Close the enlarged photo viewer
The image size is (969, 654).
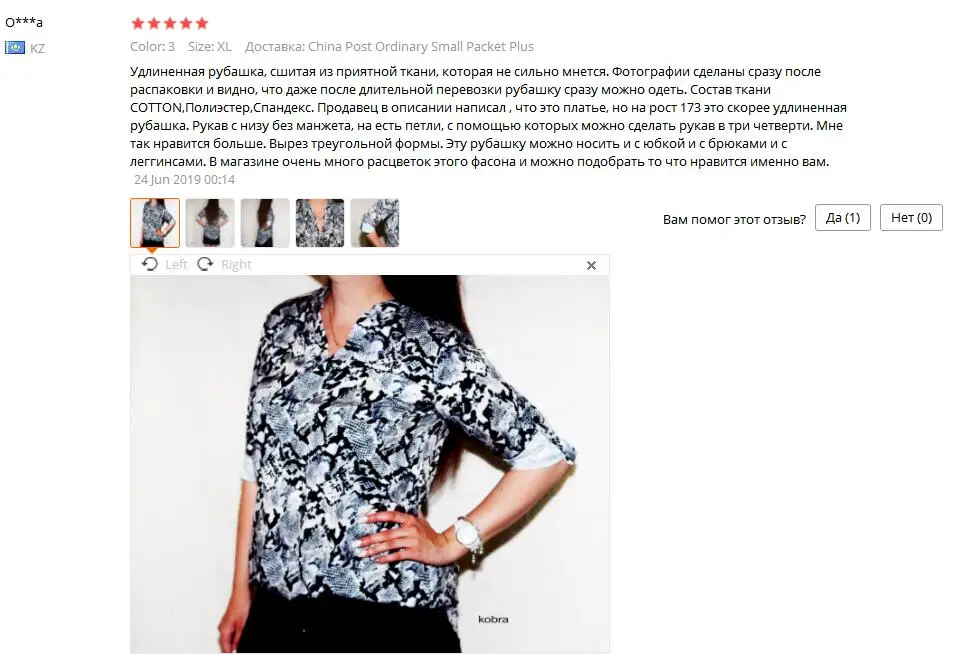(x=591, y=265)
